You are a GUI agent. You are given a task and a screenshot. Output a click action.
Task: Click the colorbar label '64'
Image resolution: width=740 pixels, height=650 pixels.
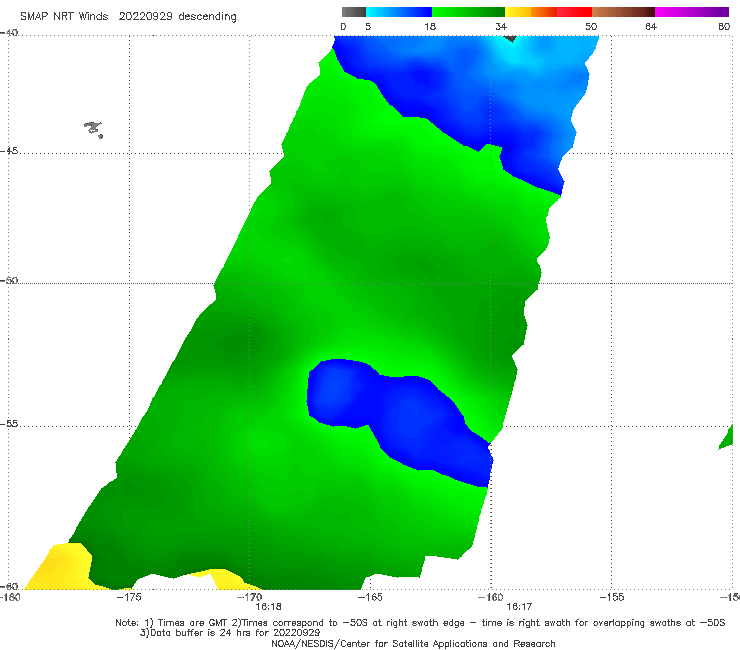click(651, 26)
